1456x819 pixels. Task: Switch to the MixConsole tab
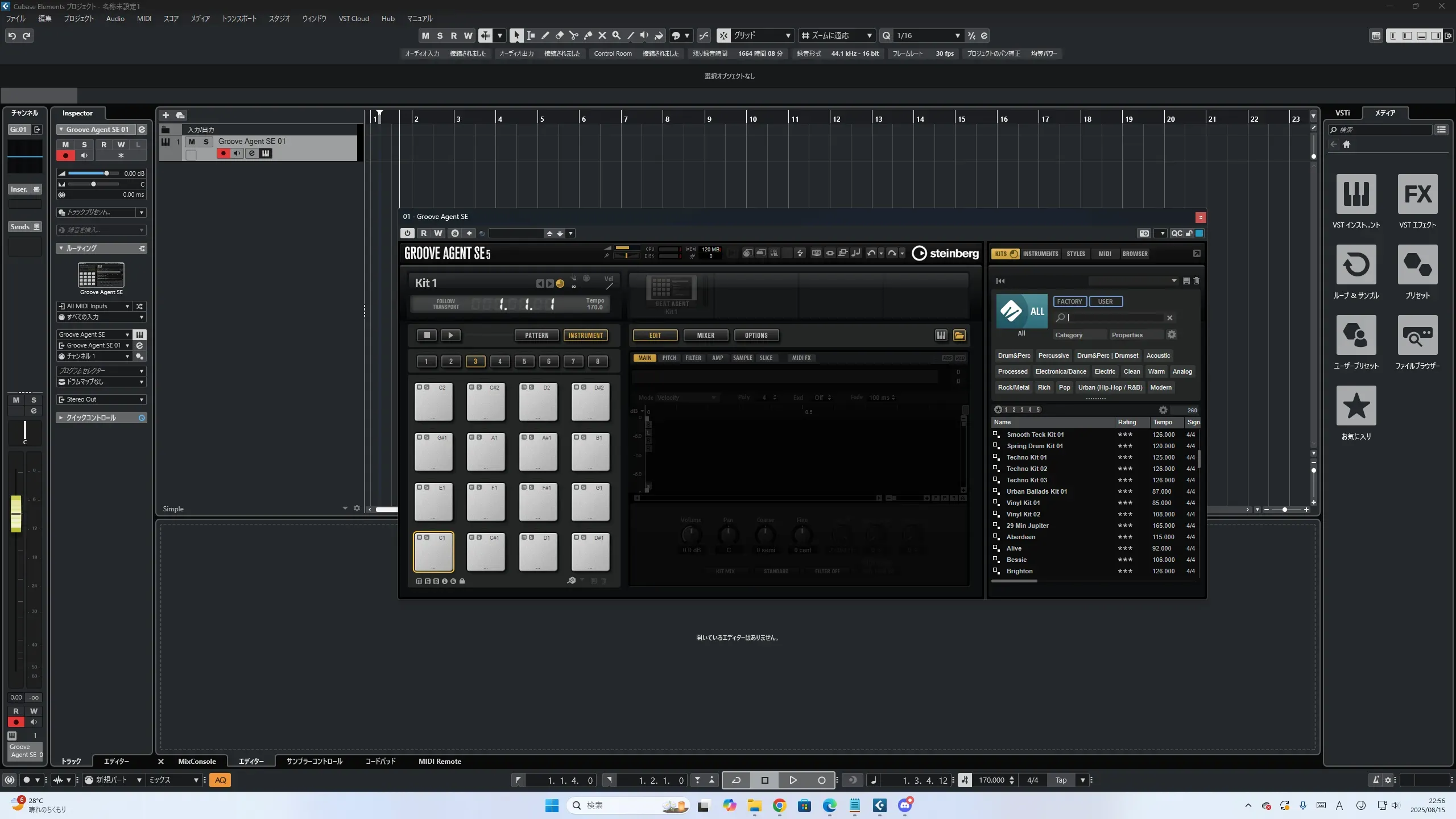(x=197, y=761)
